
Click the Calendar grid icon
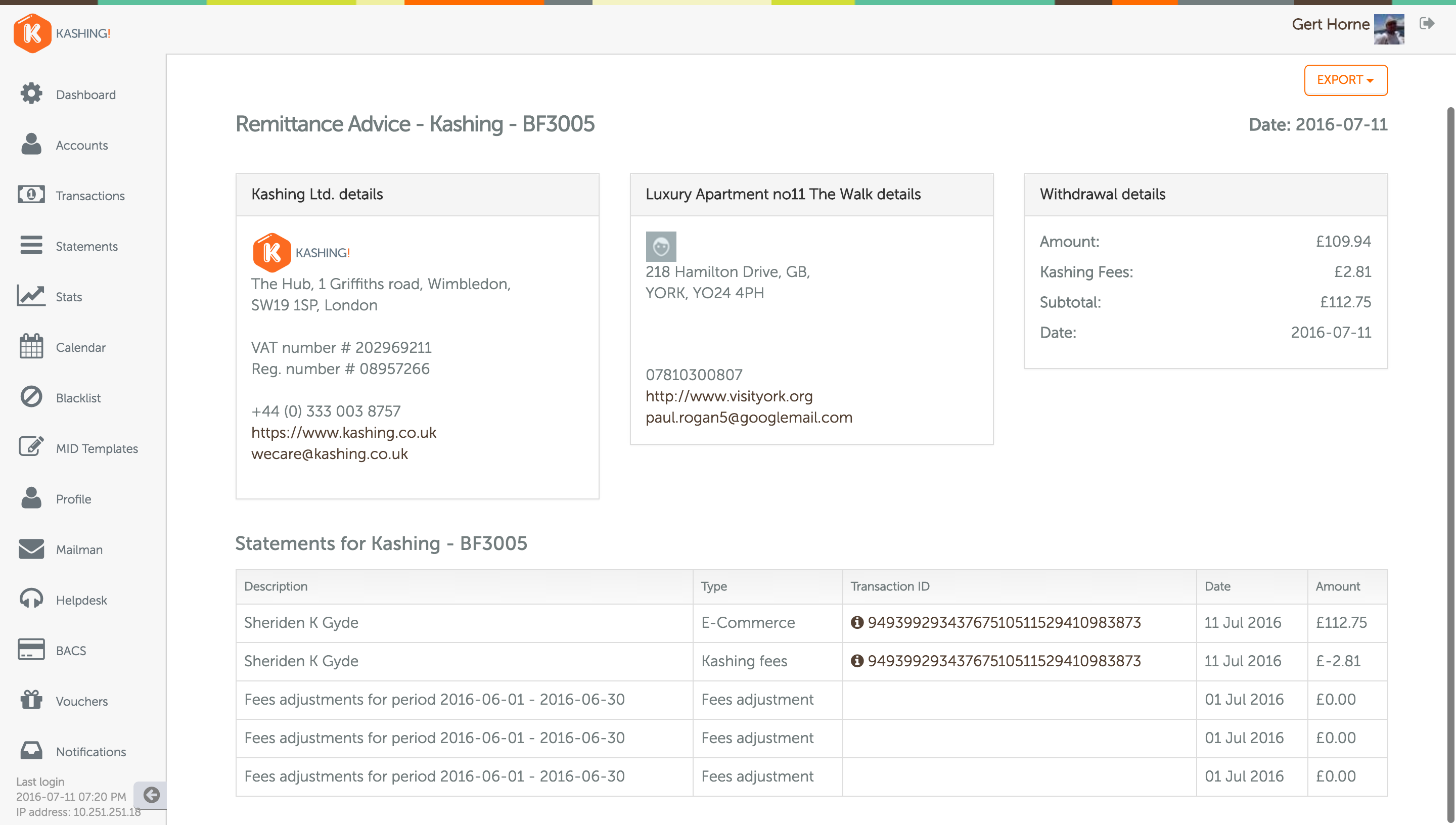[31, 346]
